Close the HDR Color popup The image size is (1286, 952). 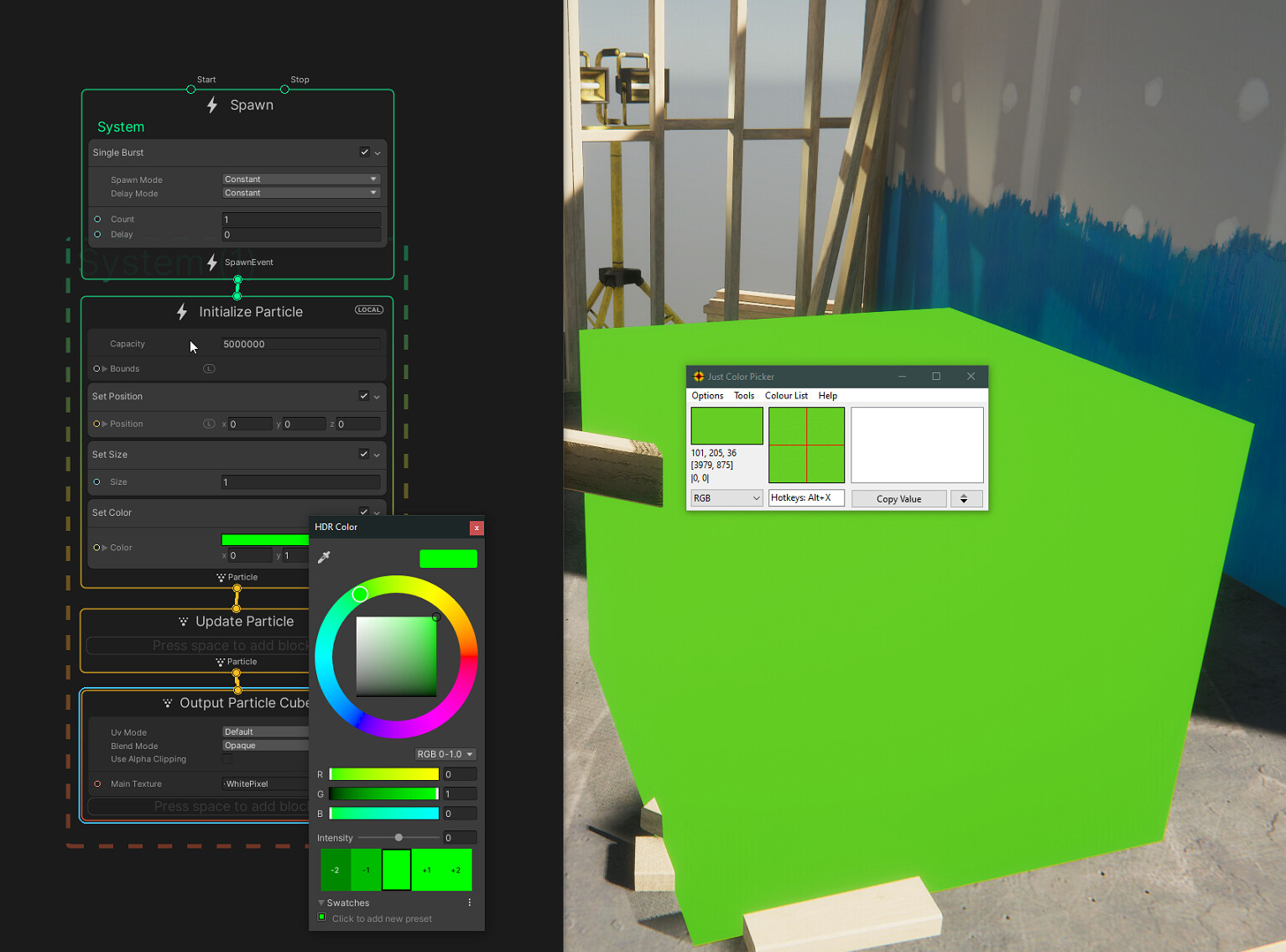tap(476, 528)
